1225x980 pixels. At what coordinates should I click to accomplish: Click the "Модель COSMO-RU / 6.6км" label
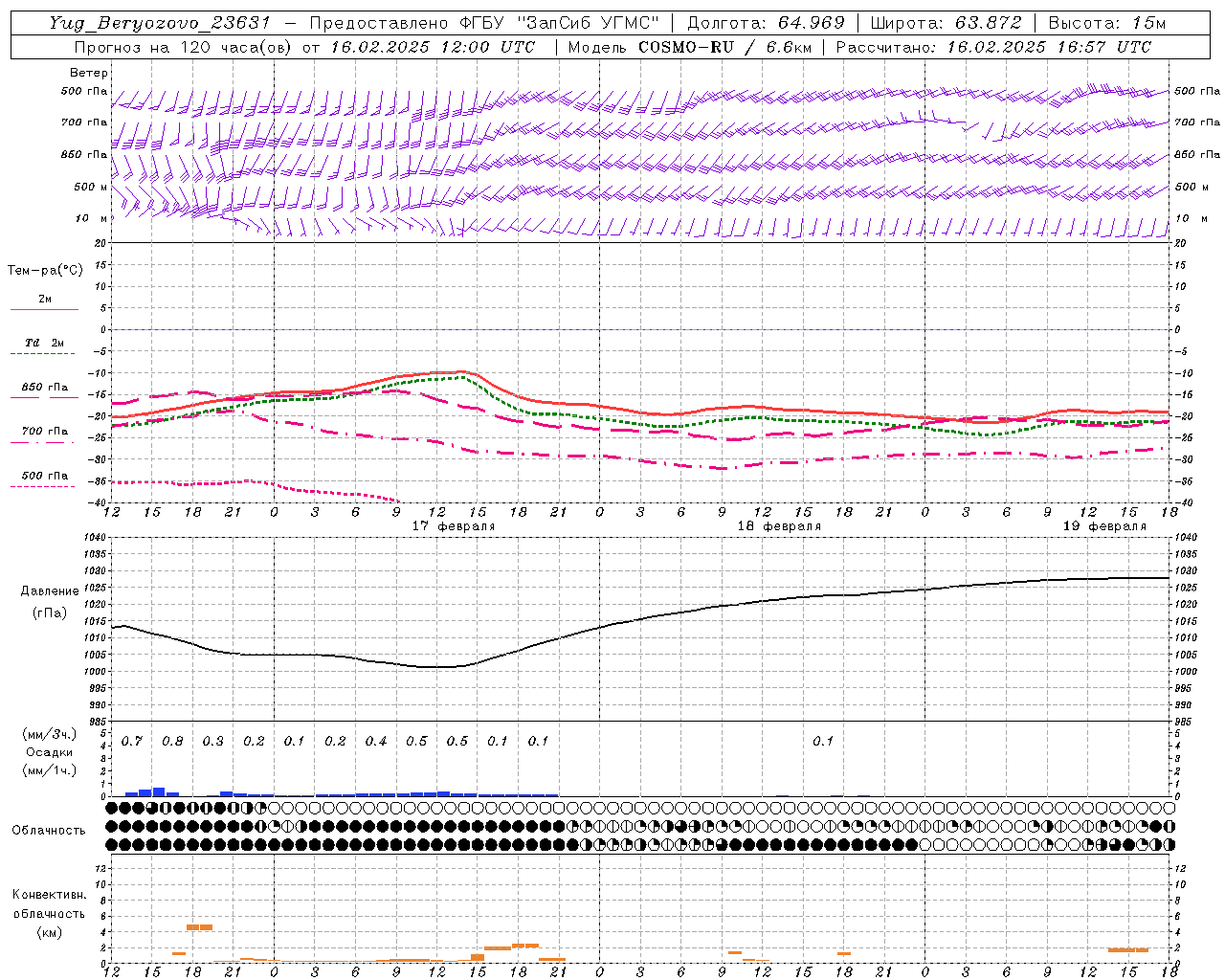click(689, 47)
